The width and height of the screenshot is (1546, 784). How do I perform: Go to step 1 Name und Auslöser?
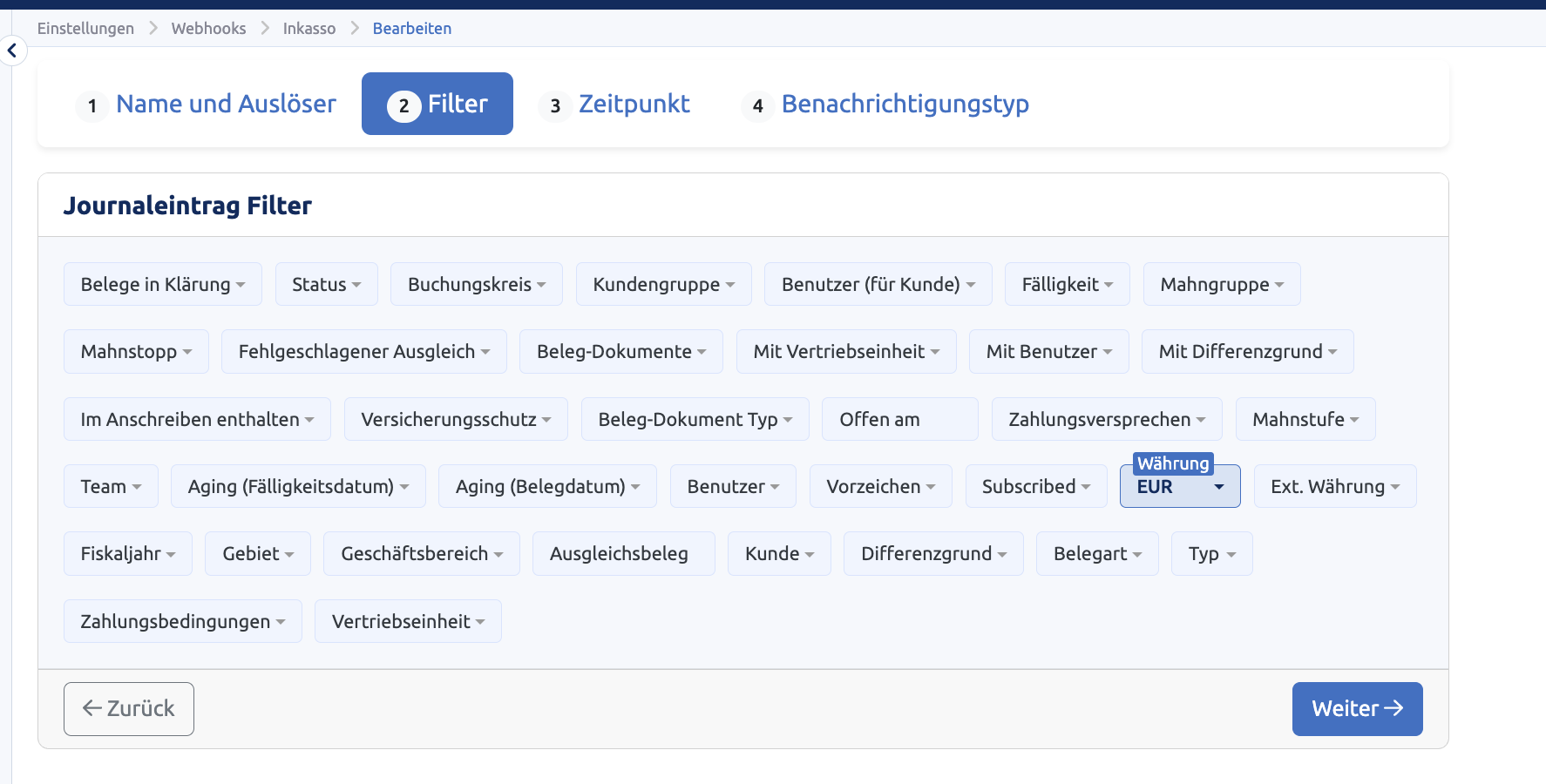point(206,105)
